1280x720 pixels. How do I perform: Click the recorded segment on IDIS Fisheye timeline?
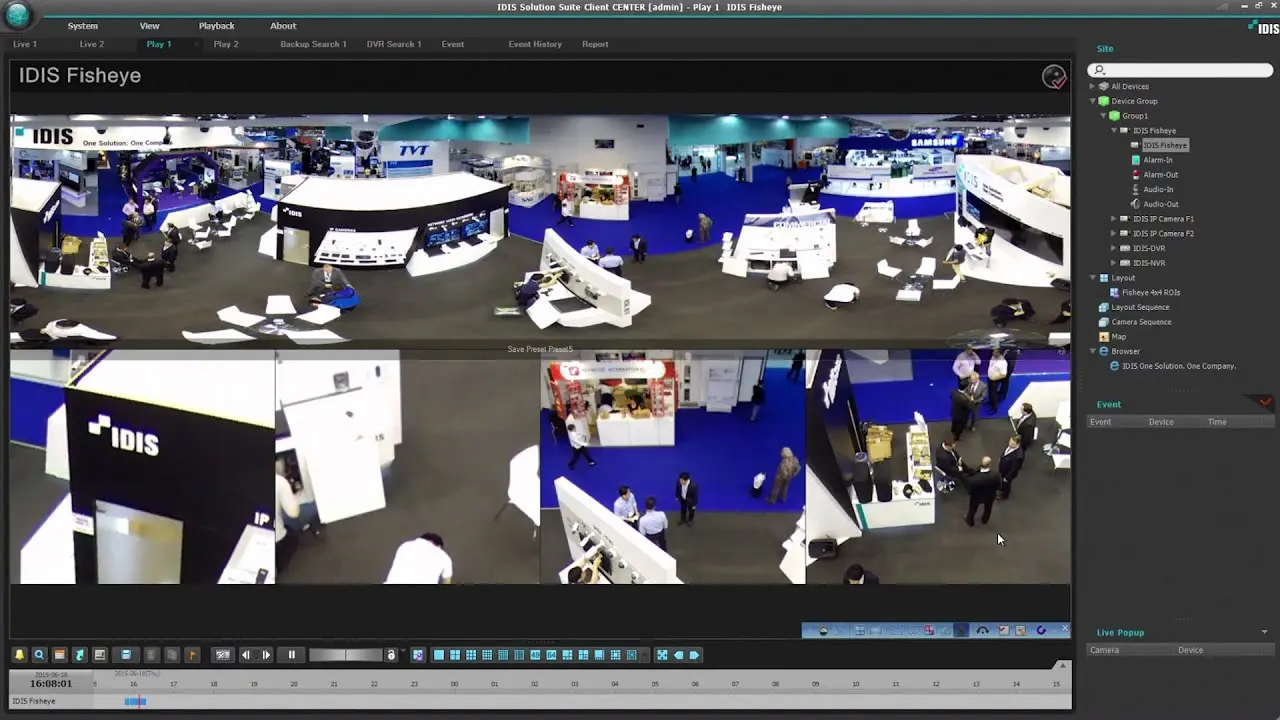[x=135, y=701]
